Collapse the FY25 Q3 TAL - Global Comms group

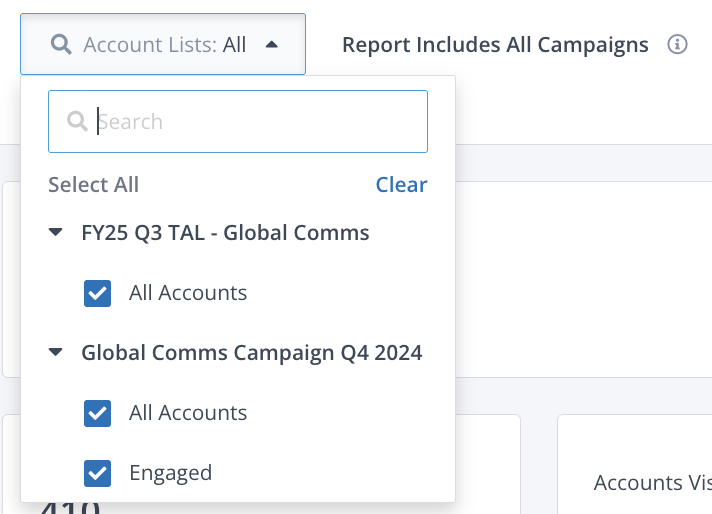pos(57,233)
